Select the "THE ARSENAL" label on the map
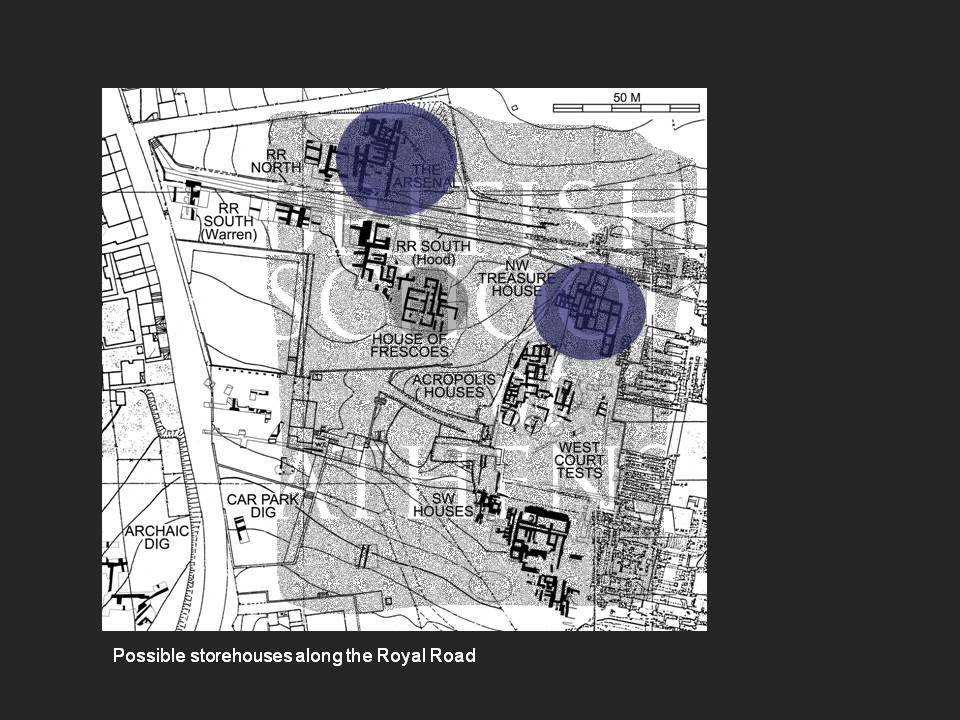This screenshot has width=960, height=720. coord(426,176)
